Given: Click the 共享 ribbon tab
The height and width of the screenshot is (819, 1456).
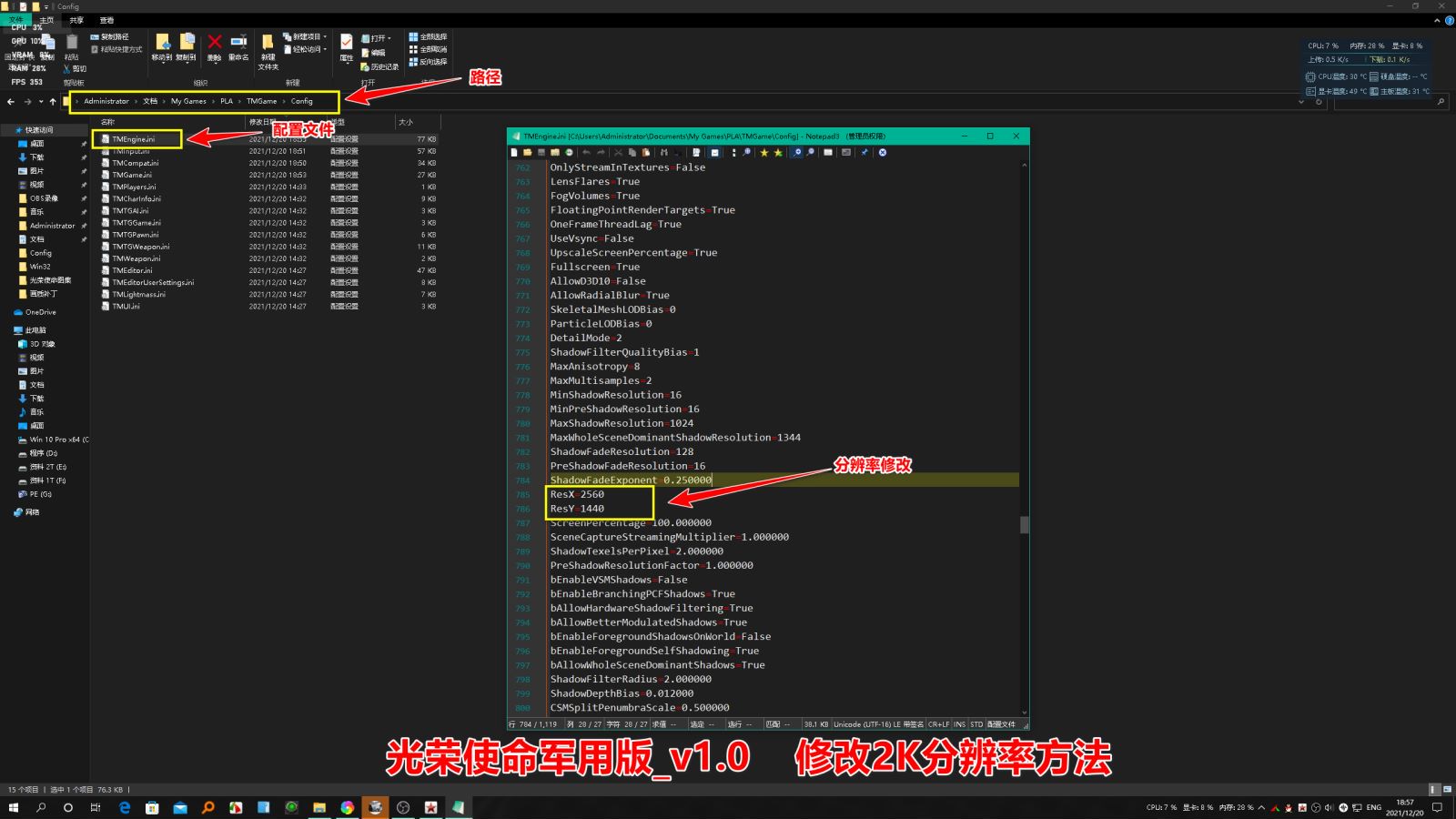Looking at the screenshot, I should click(76, 20).
